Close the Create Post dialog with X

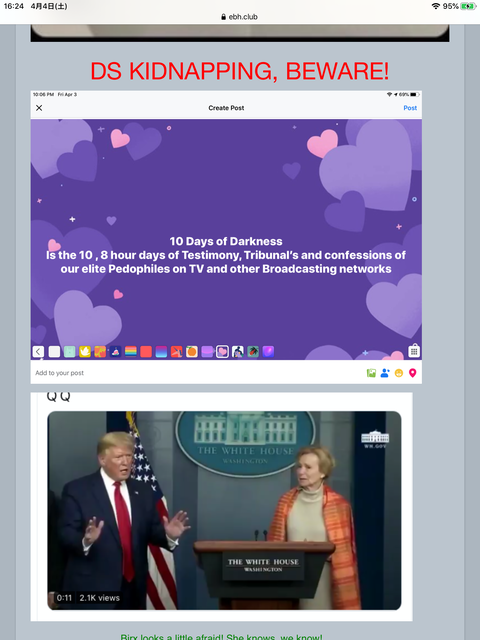[39, 108]
